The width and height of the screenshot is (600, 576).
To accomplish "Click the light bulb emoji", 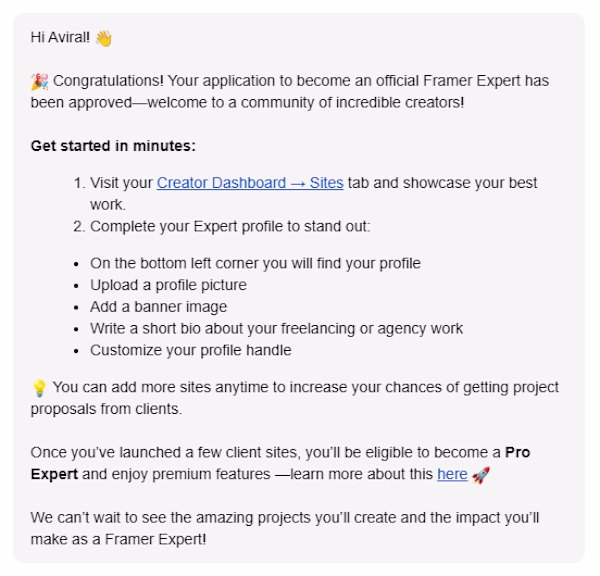I will [x=40, y=387].
